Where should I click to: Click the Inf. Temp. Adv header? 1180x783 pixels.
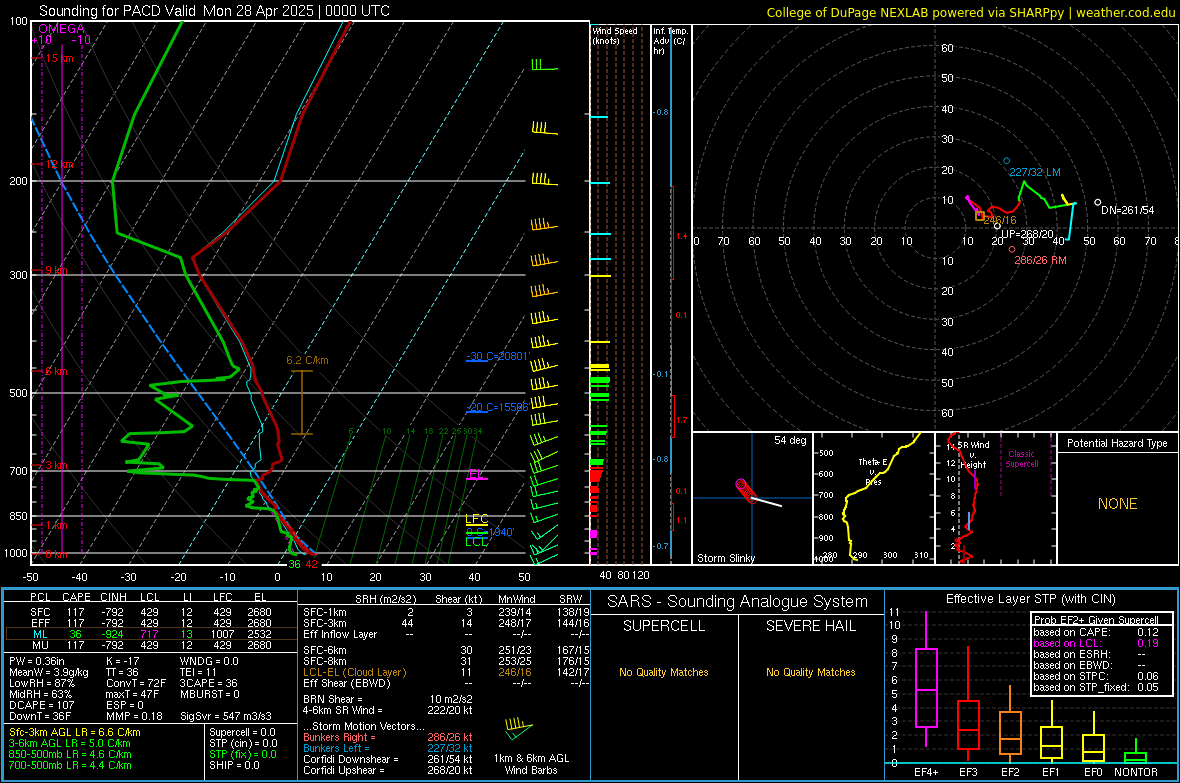[x=670, y=40]
